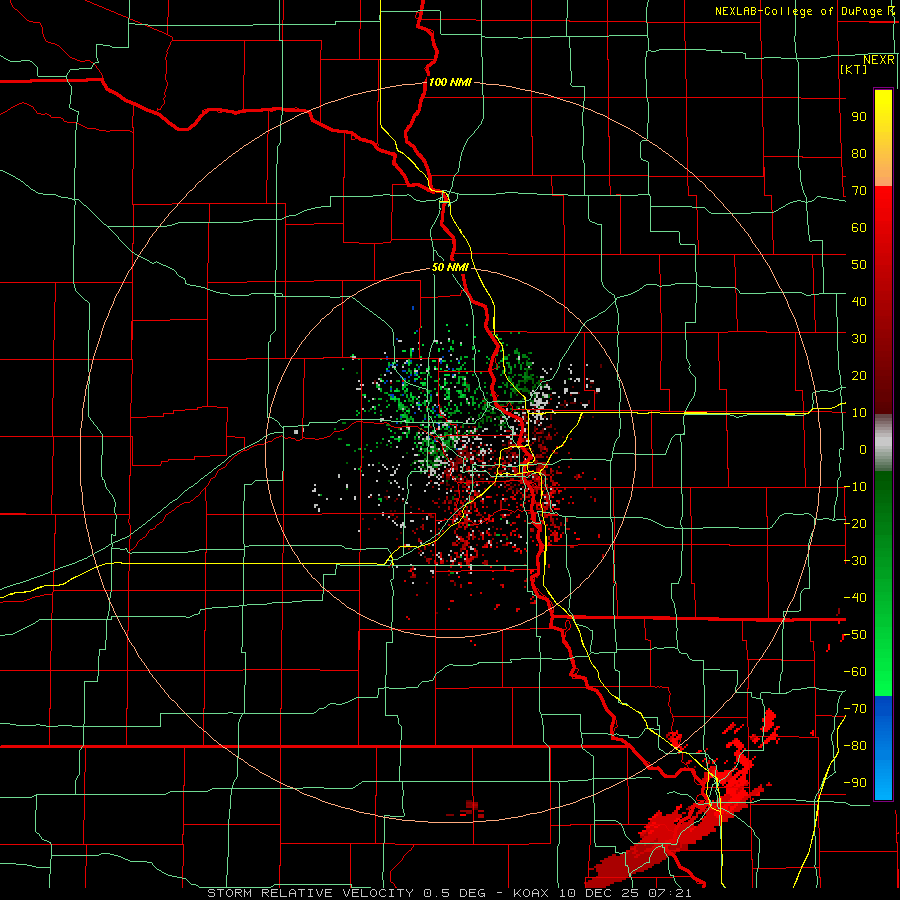Select the -40 value on velocity scale
Image resolution: width=900 pixels, height=900 pixels.
click(x=856, y=598)
